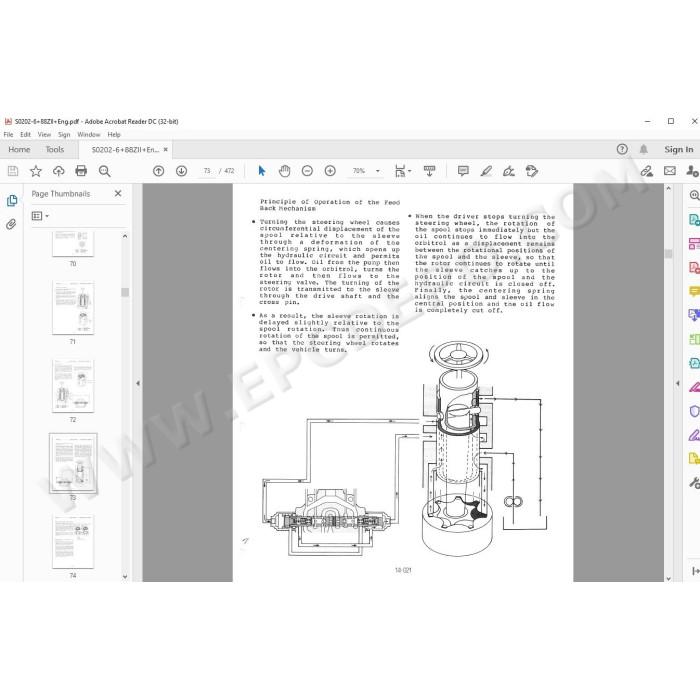Switch to the Home tab
Image resolution: width=700 pixels, height=700 pixels.
pos(19,150)
